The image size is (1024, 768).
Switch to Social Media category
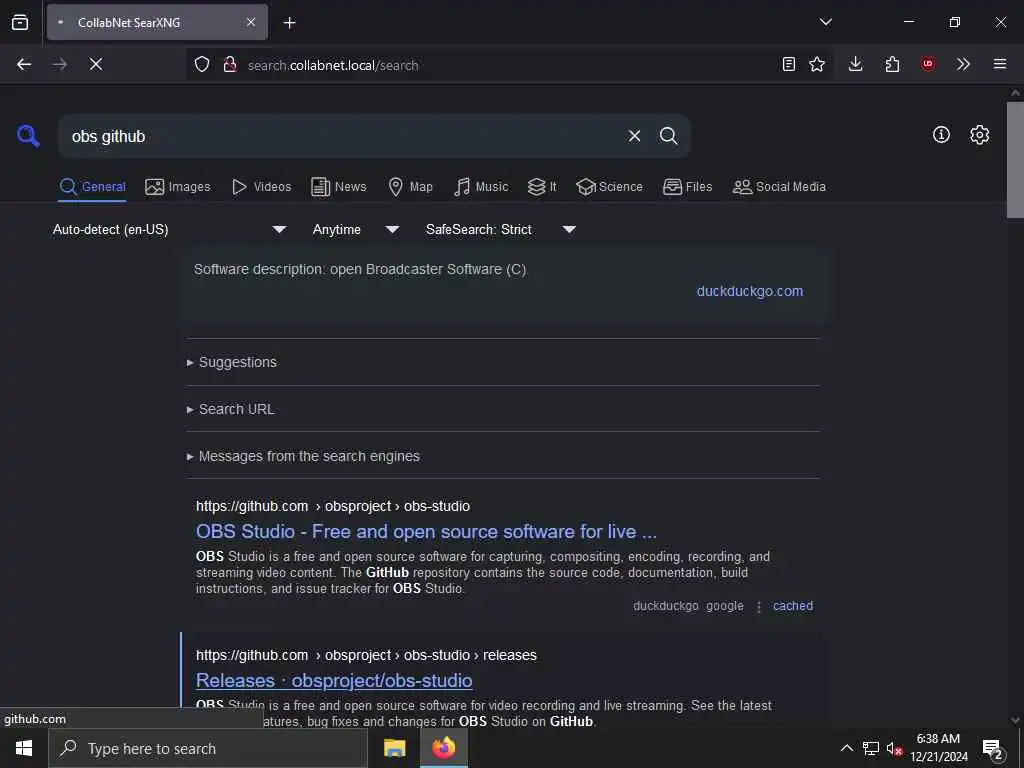click(x=778, y=187)
